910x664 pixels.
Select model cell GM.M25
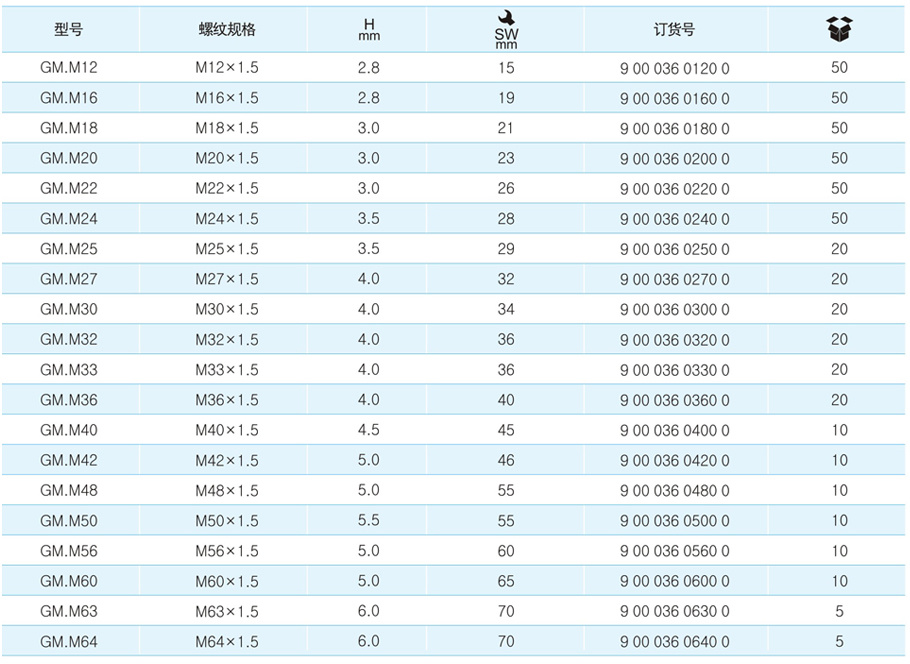pyautogui.click(x=68, y=249)
